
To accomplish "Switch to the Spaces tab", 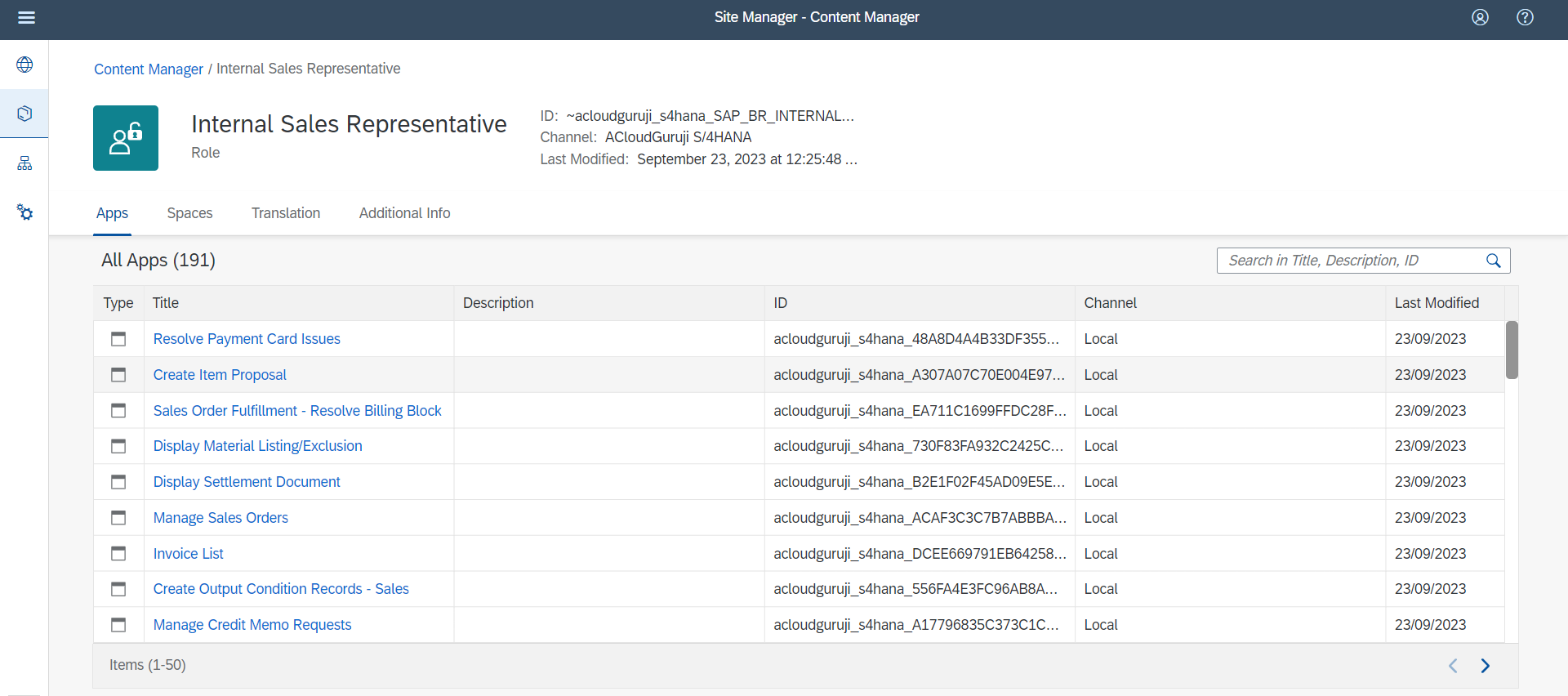I will click(x=189, y=213).
